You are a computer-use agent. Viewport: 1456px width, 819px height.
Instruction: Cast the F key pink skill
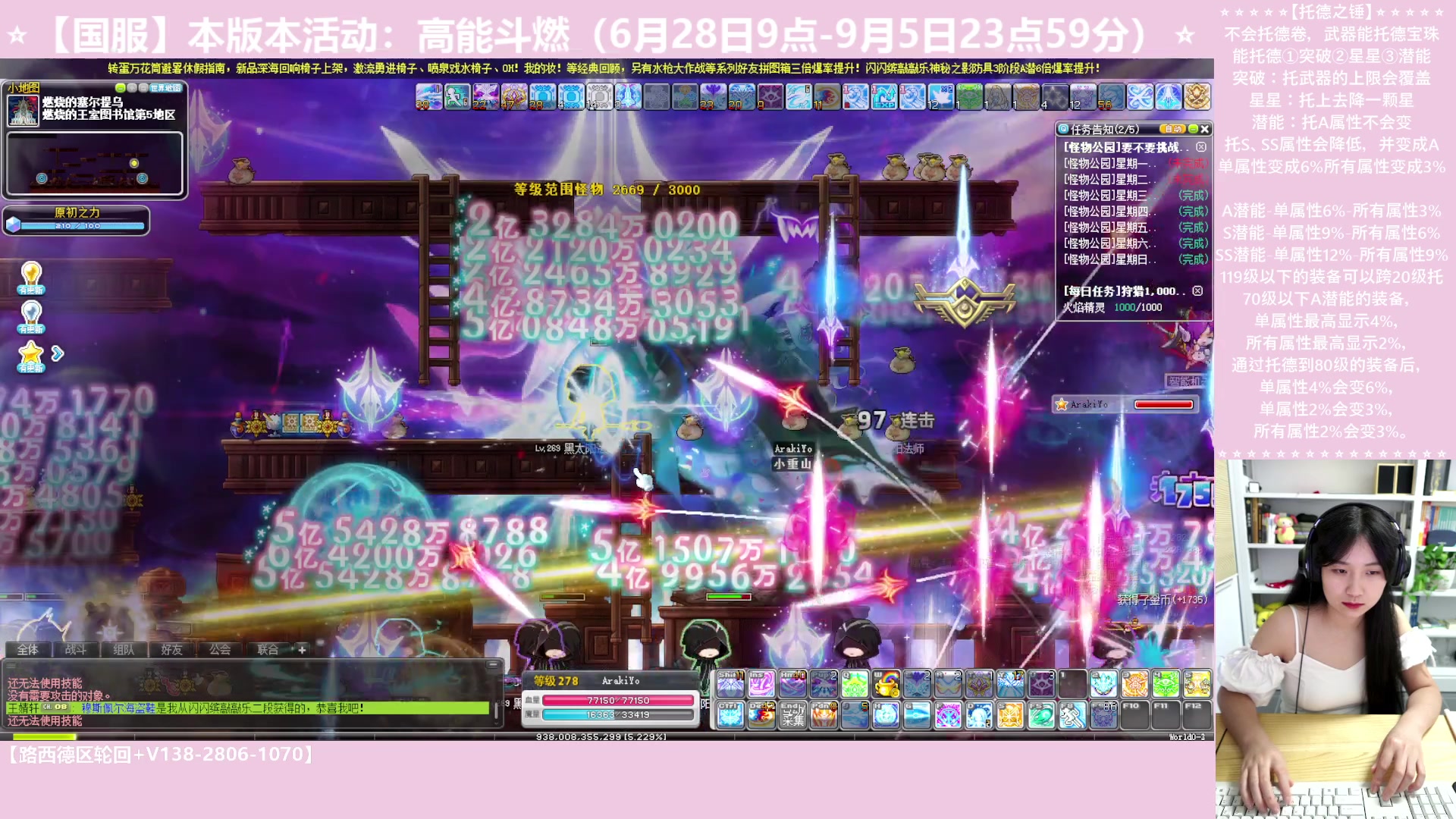(x=948, y=714)
